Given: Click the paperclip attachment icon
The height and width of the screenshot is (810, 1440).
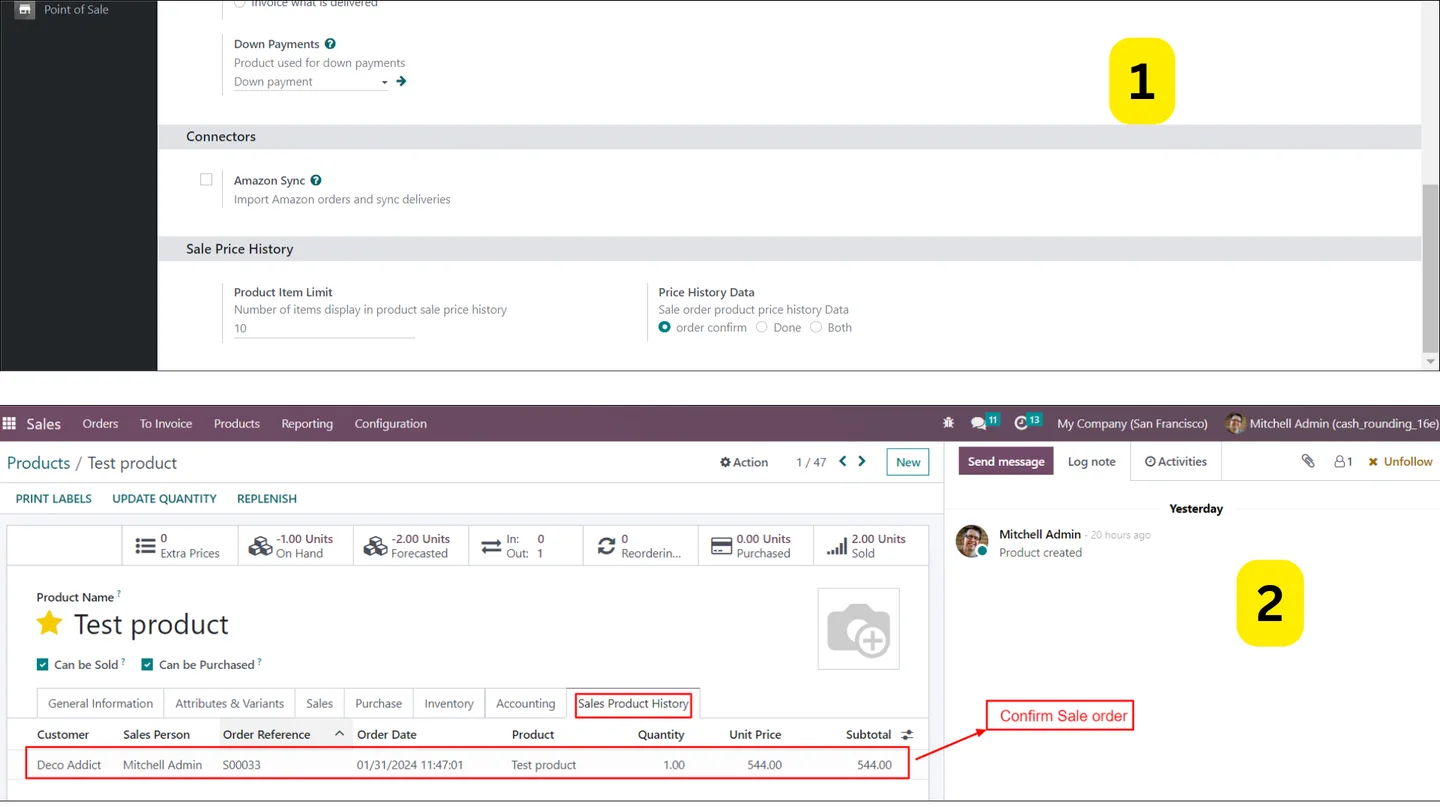Looking at the screenshot, I should pyautogui.click(x=1307, y=461).
